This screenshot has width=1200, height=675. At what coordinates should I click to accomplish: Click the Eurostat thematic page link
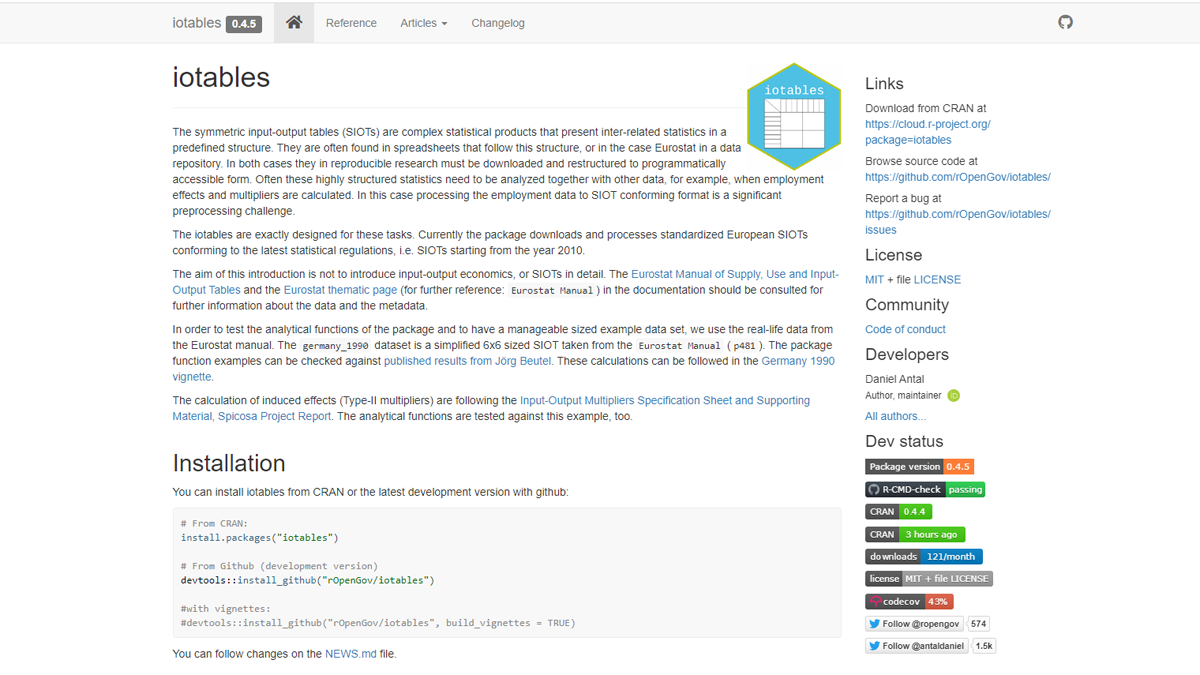click(x=340, y=290)
